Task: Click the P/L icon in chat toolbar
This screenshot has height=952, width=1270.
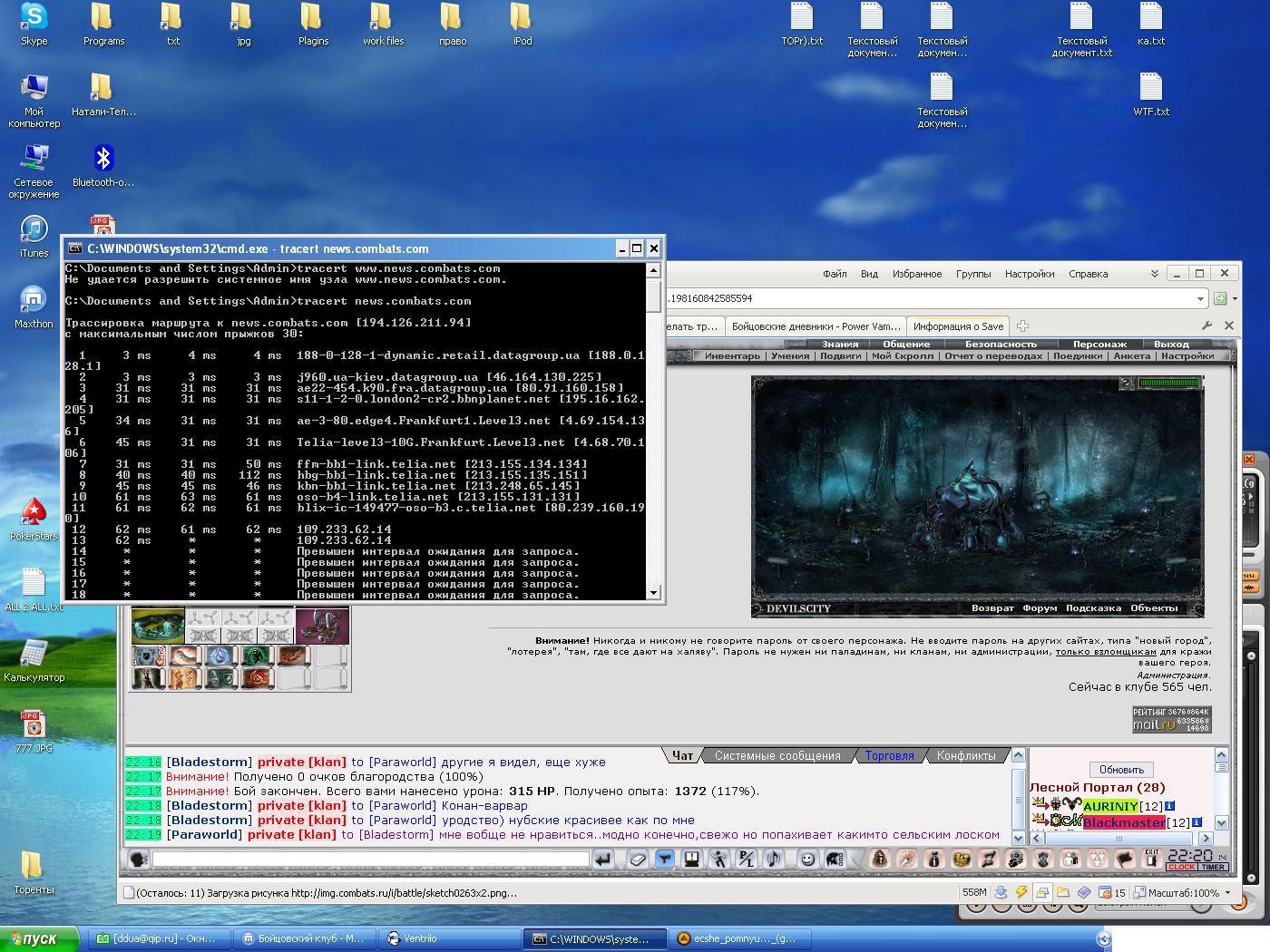Action: (x=747, y=860)
